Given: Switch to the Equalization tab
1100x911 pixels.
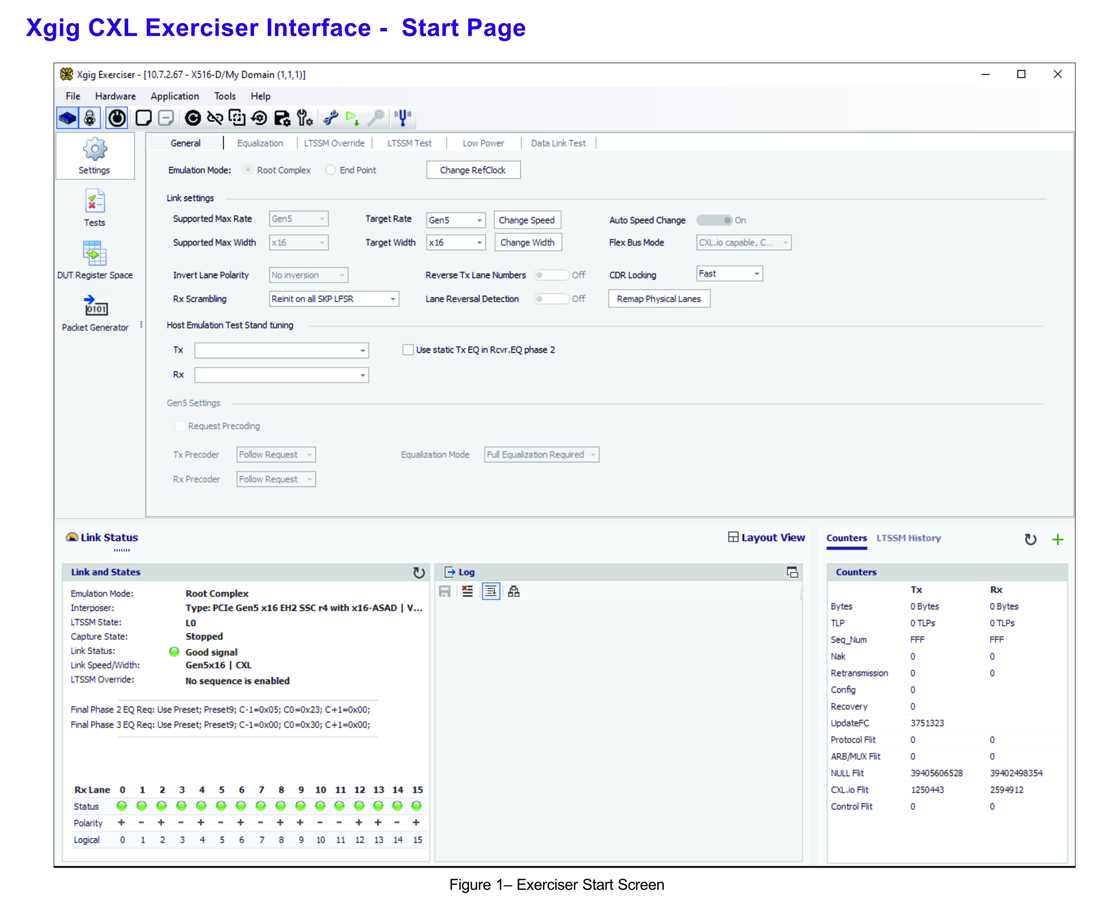Looking at the screenshot, I should 260,143.
